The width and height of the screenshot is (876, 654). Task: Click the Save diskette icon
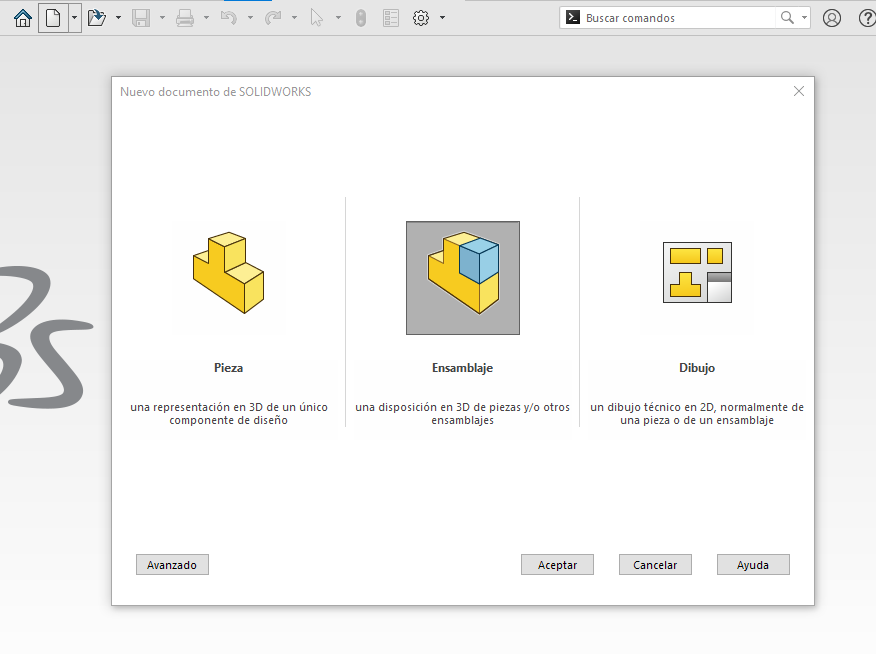(141, 18)
